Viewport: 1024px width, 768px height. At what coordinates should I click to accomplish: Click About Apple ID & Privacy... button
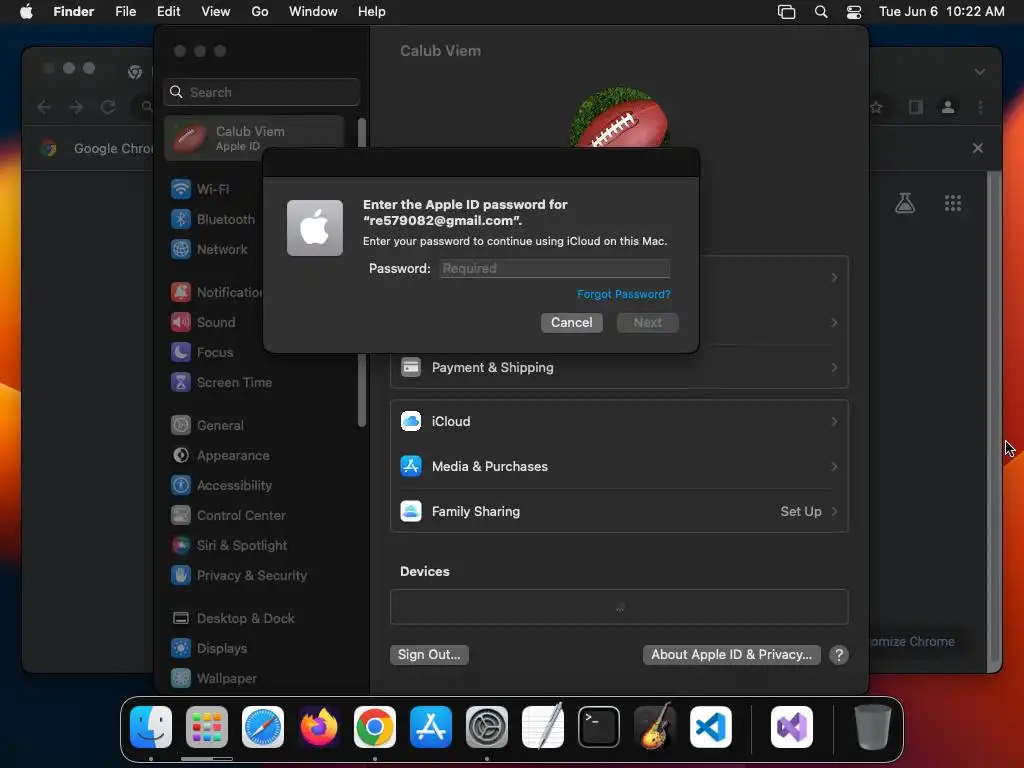pos(731,654)
